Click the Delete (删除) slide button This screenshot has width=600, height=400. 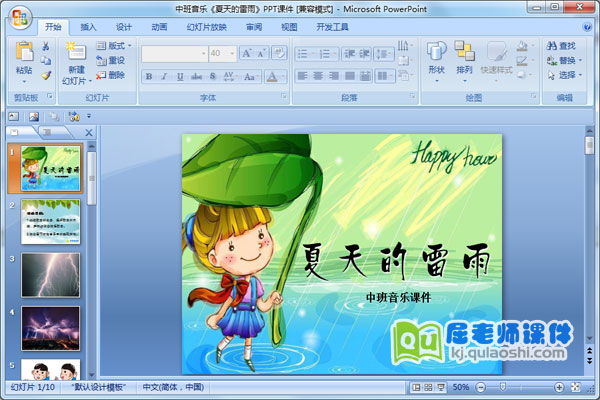(x=111, y=75)
